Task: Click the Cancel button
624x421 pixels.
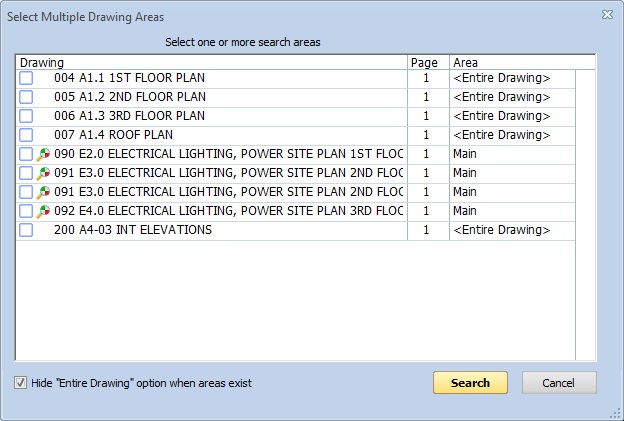Action: point(559,383)
